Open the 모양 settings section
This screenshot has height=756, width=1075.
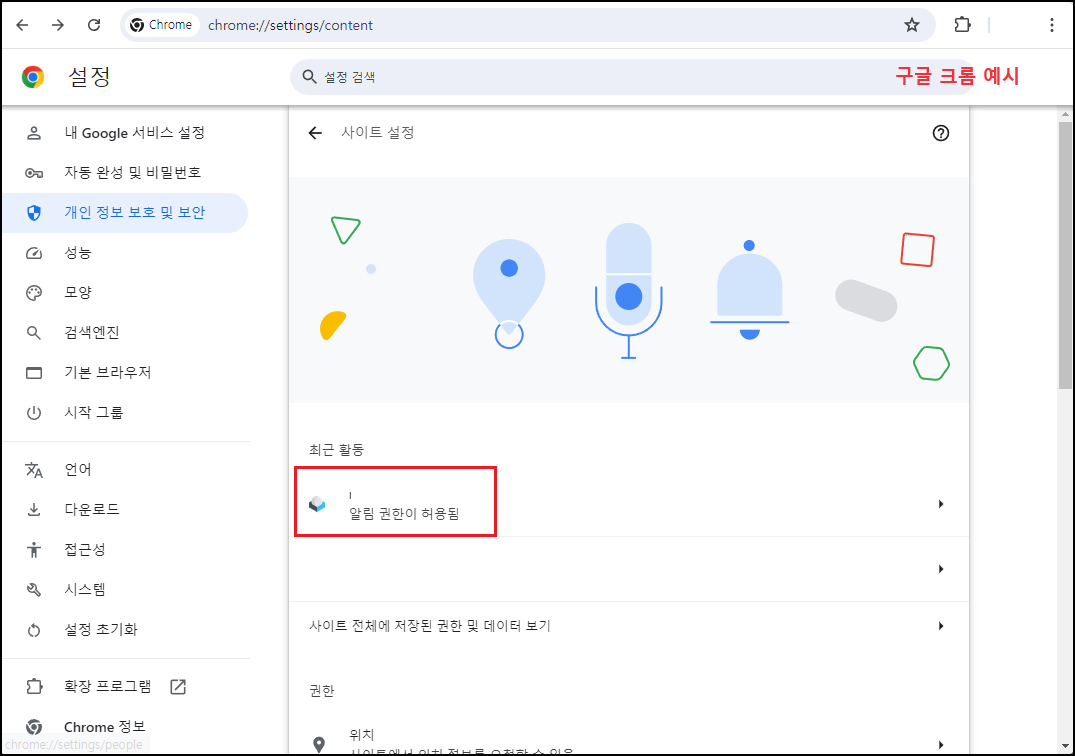point(125,293)
